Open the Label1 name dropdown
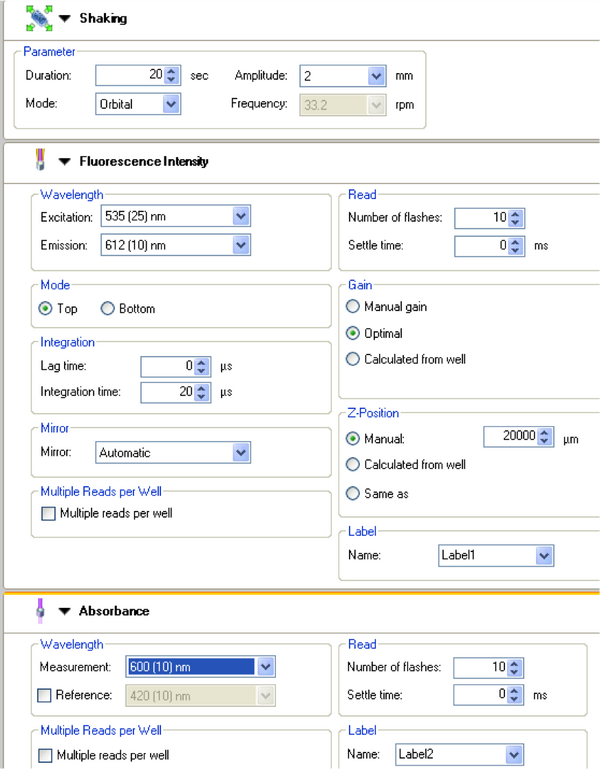The width and height of the screenshot is (600, 769). coord(543,555)
